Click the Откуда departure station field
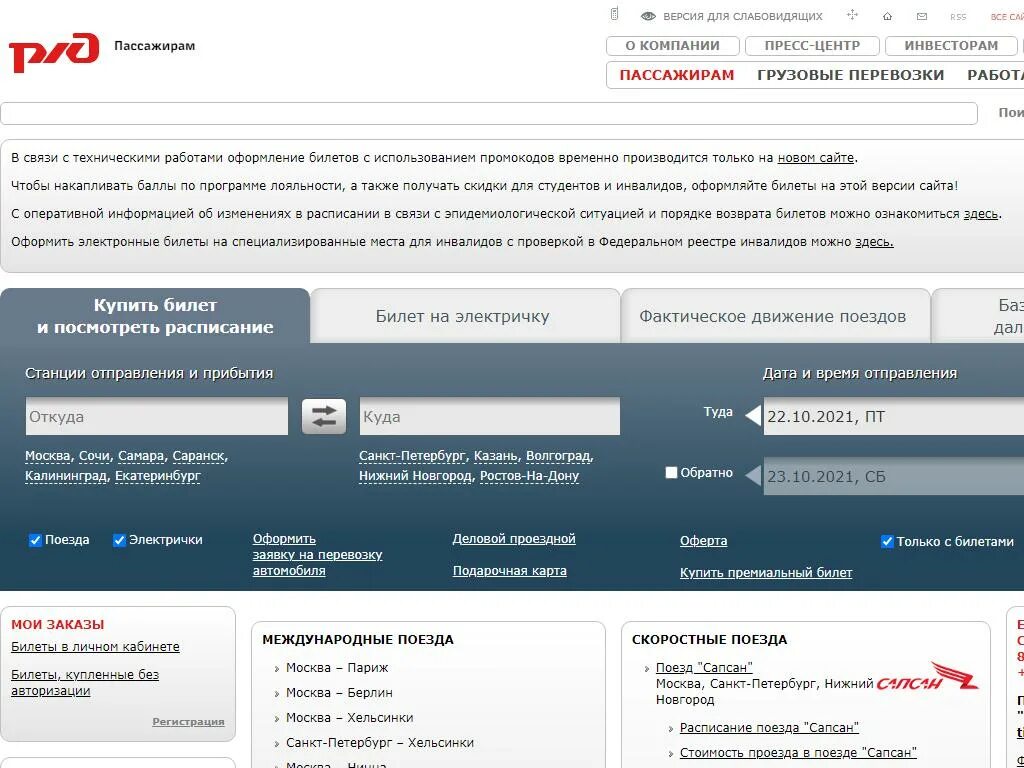This screenshot has width=1024, height=768. pos(157,417)
